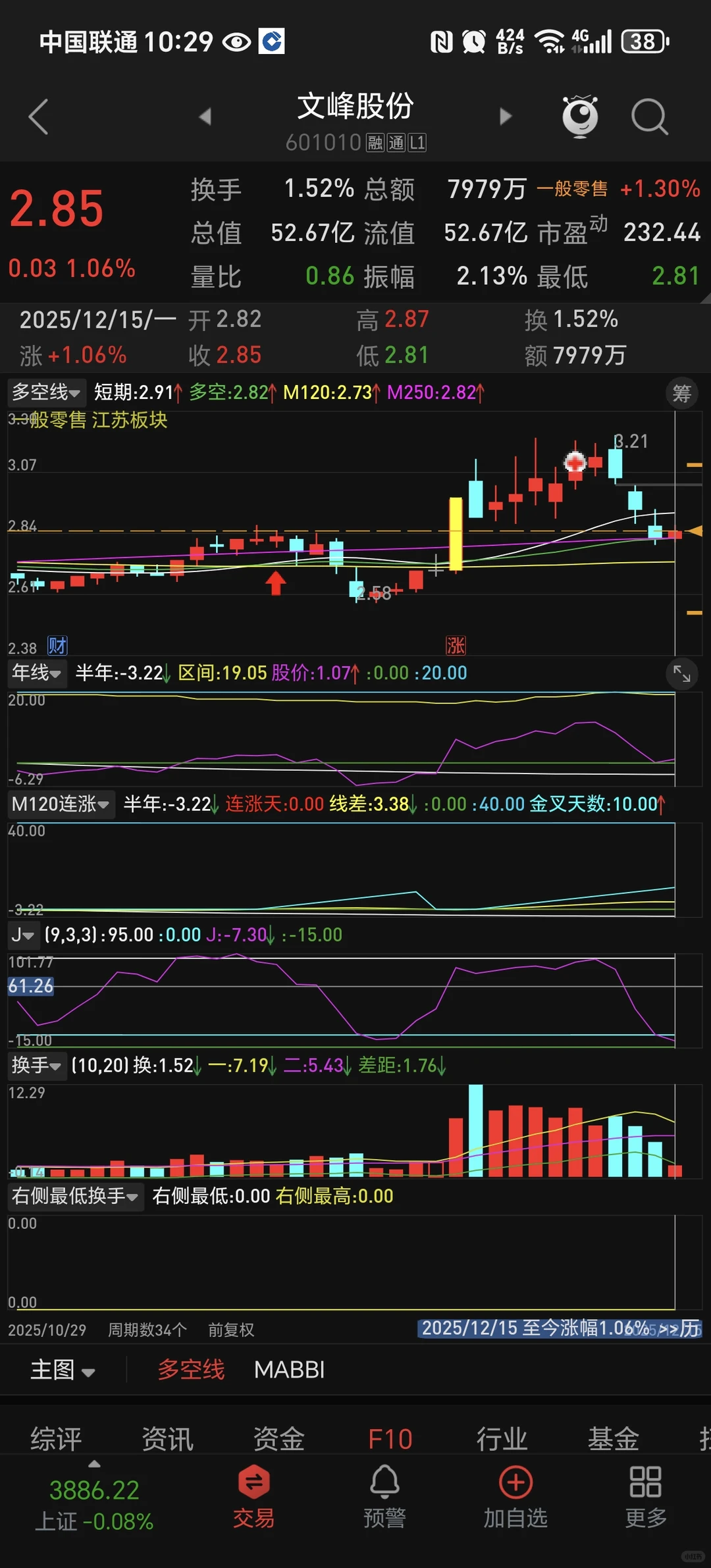This screenshot has height=1568, width=711.
Task: Open the 更多 grid menu
Action: point(646,1497)
